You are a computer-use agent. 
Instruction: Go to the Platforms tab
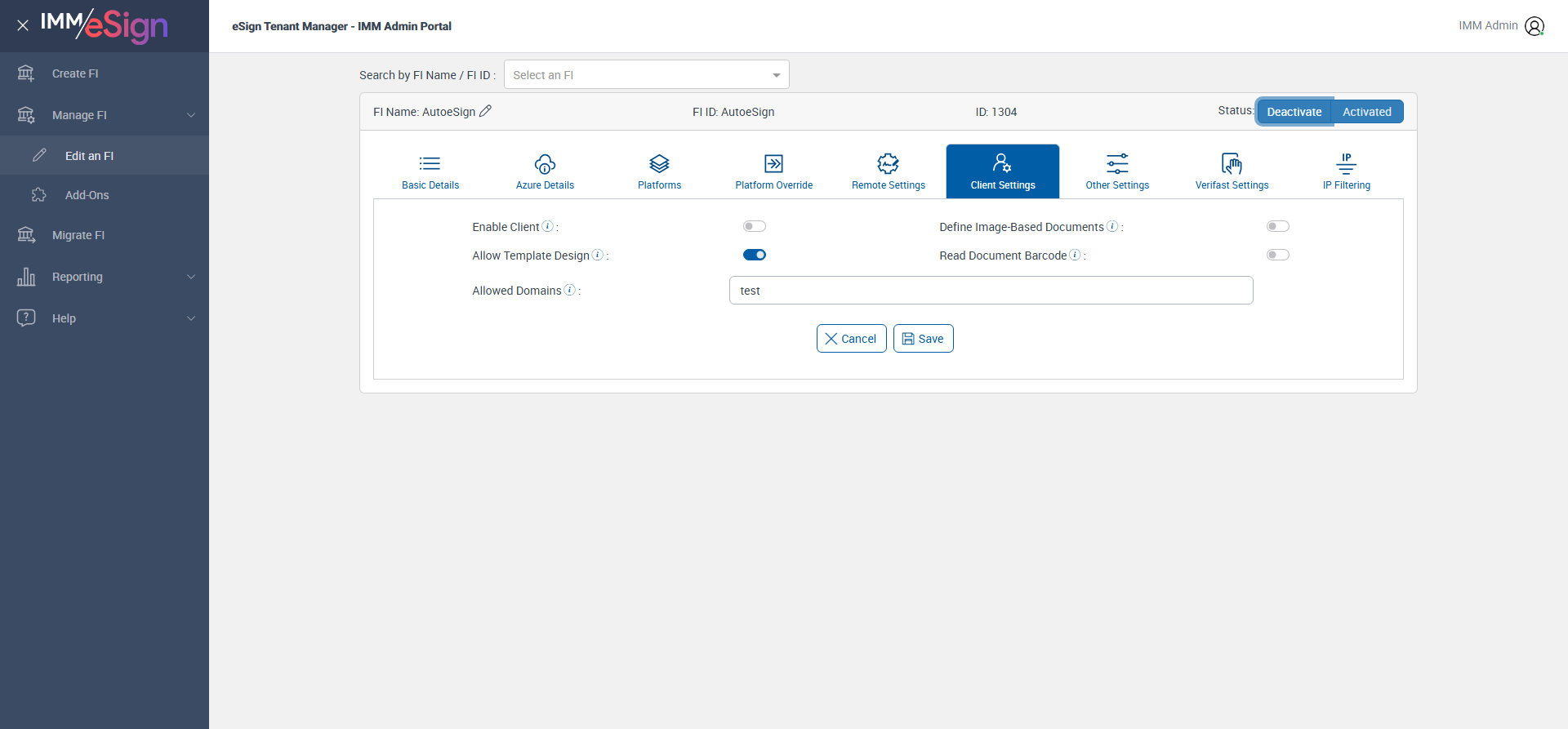[x=659, y=171]
